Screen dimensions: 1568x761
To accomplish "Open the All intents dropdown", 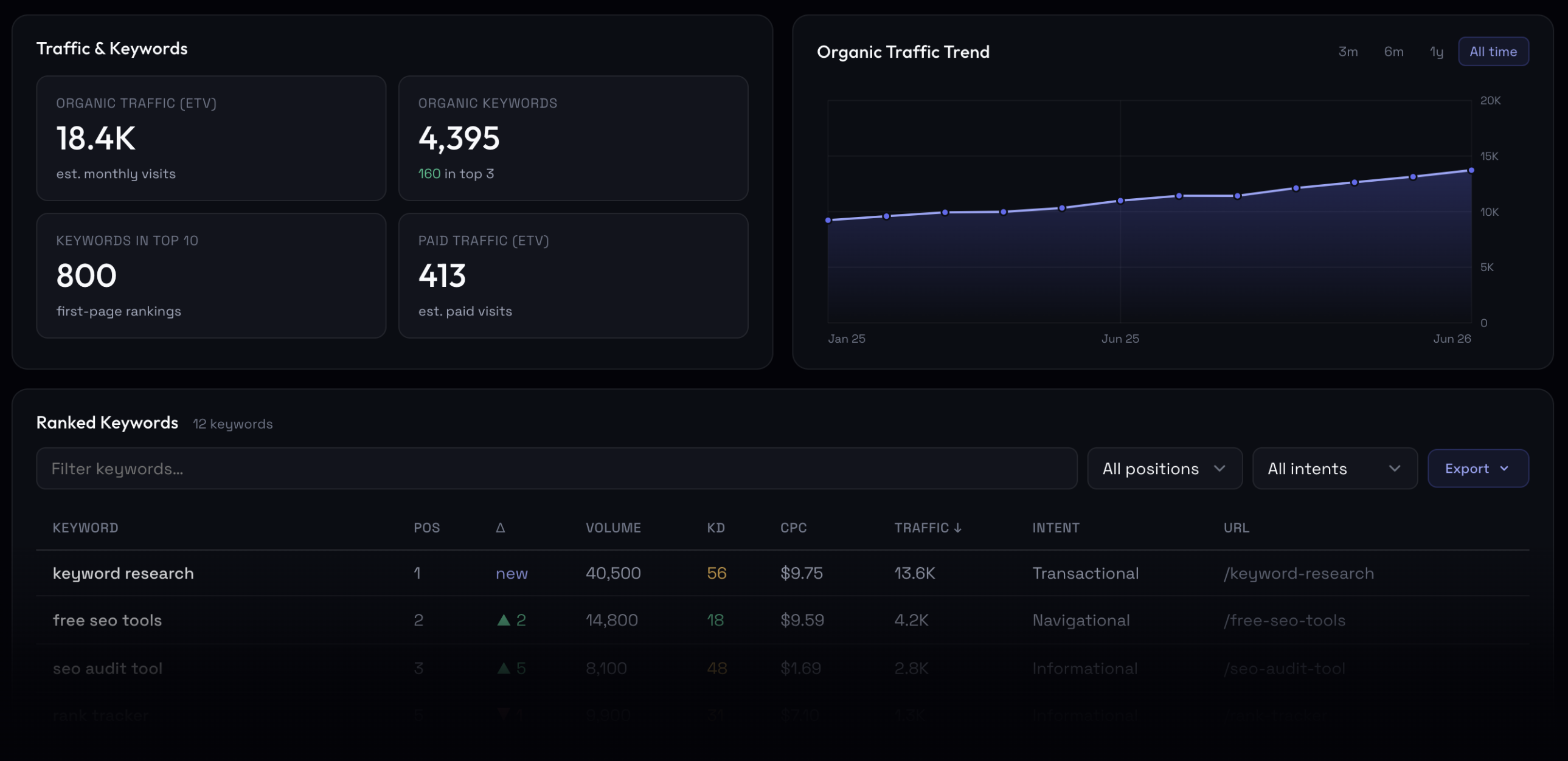I will (1335, 469).
